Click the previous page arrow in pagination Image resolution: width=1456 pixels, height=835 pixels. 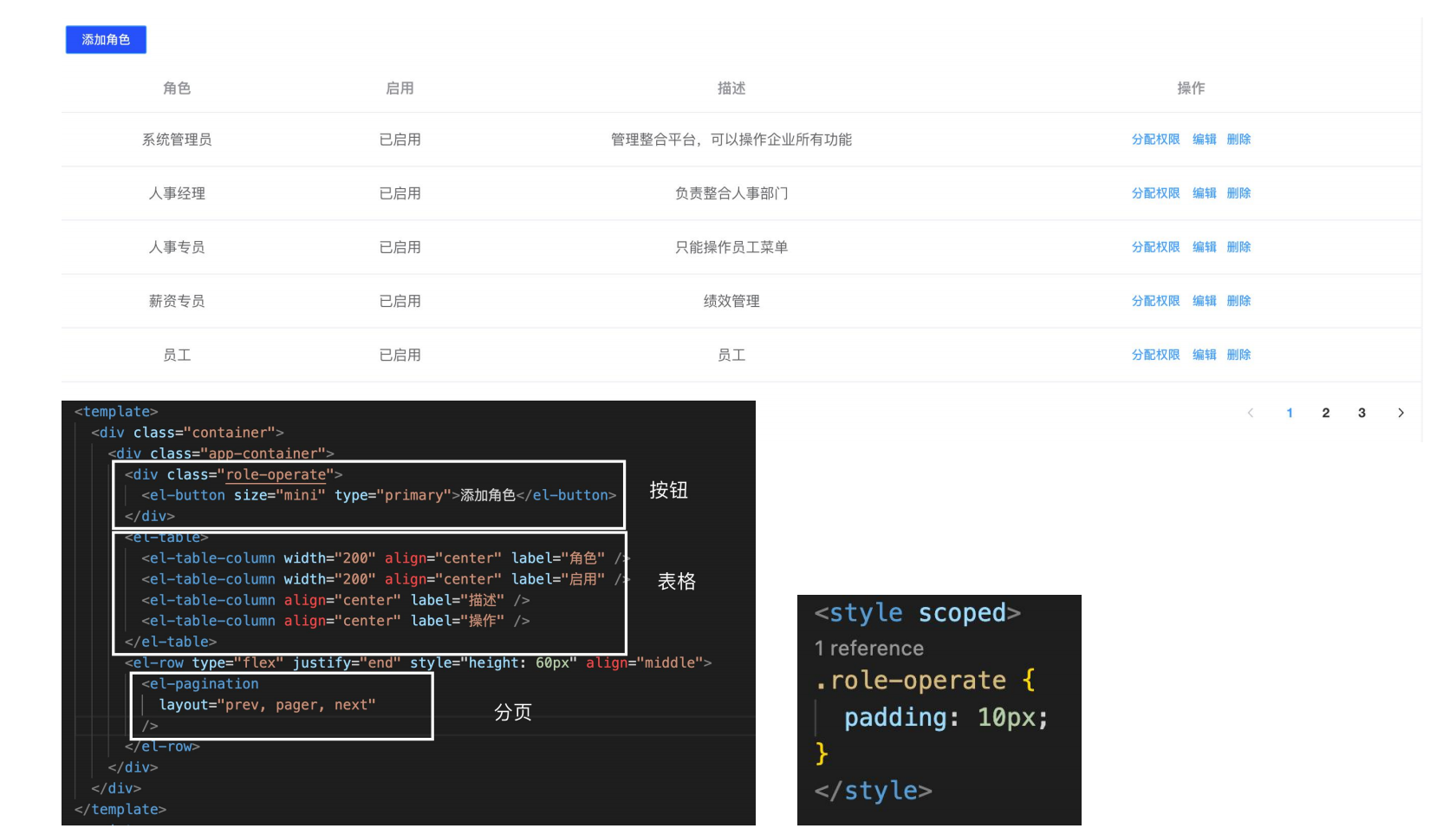tap(1251, 413)
